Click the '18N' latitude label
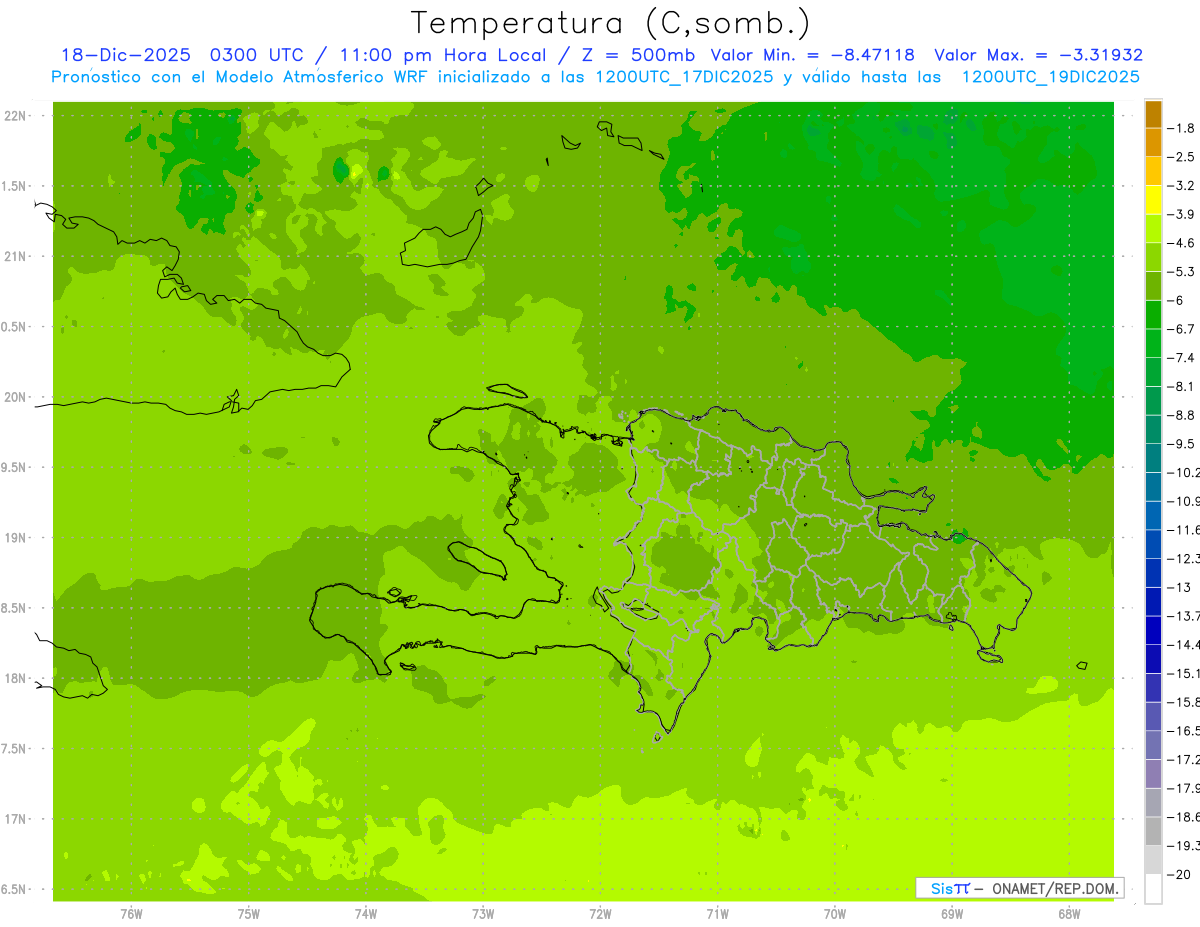Screen dimensions: 1200x927 (15, 678)
